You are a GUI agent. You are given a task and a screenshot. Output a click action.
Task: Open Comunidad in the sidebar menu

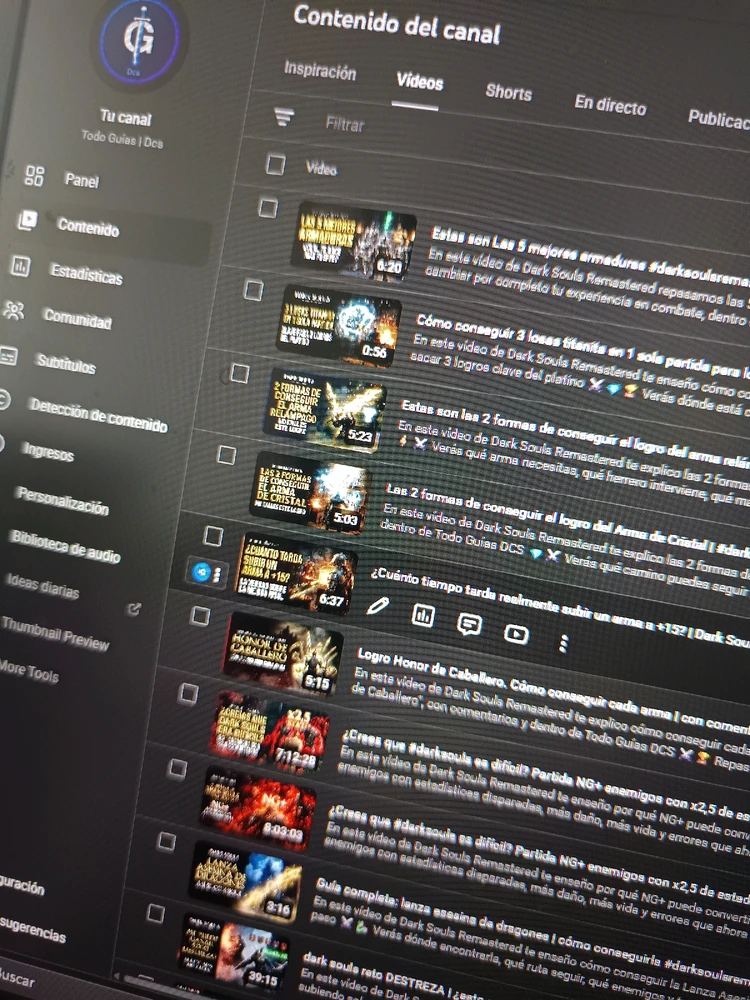78,319
